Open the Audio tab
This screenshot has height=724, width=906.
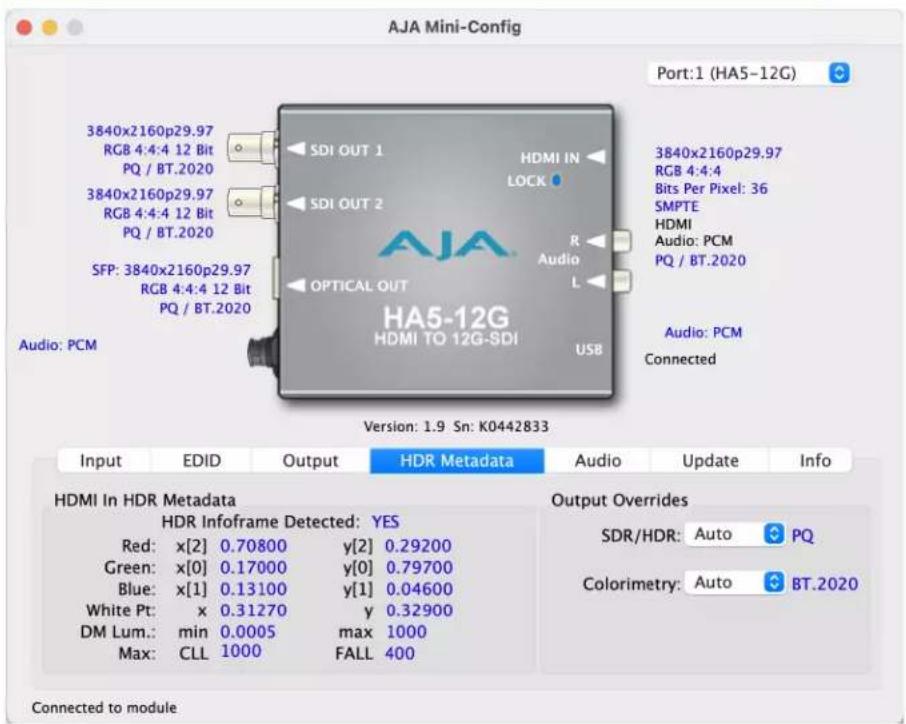click(597, 461)
